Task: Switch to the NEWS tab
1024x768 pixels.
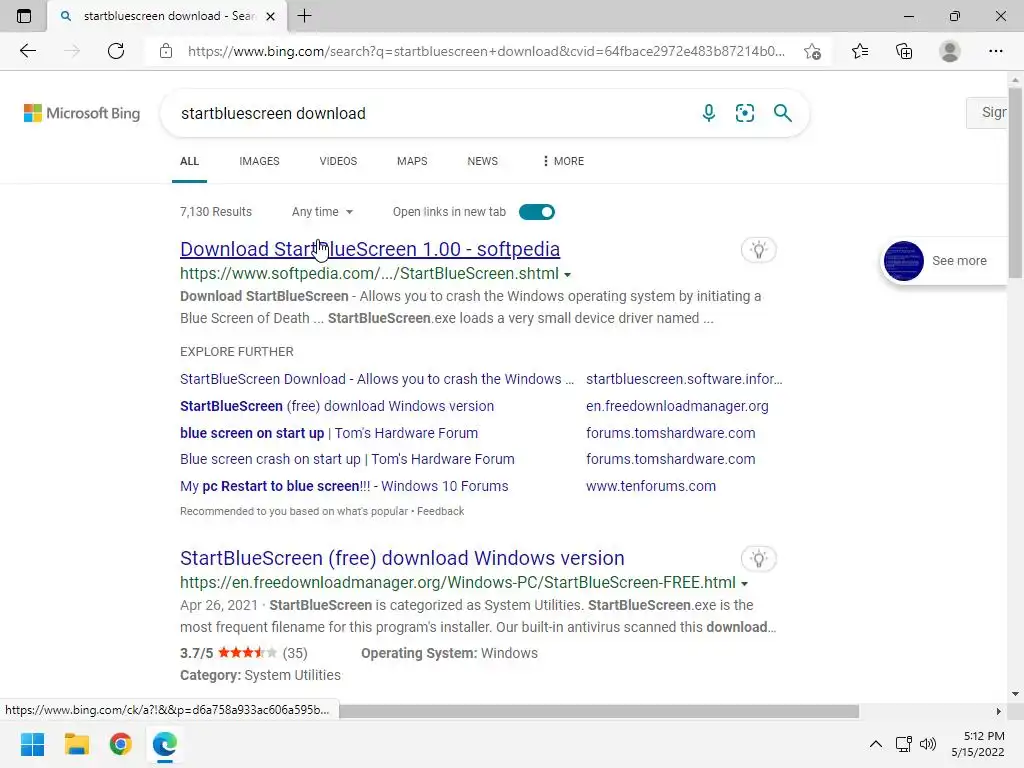Action: click(483, 161)
